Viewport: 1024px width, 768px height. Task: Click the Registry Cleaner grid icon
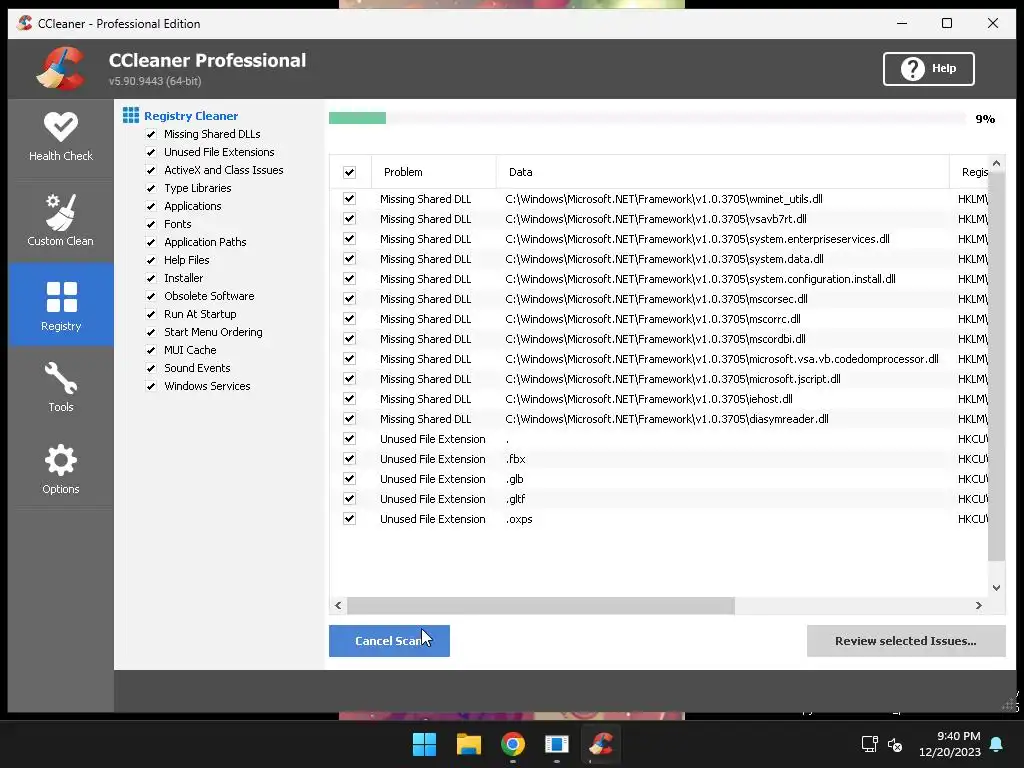tap(131, 116)
